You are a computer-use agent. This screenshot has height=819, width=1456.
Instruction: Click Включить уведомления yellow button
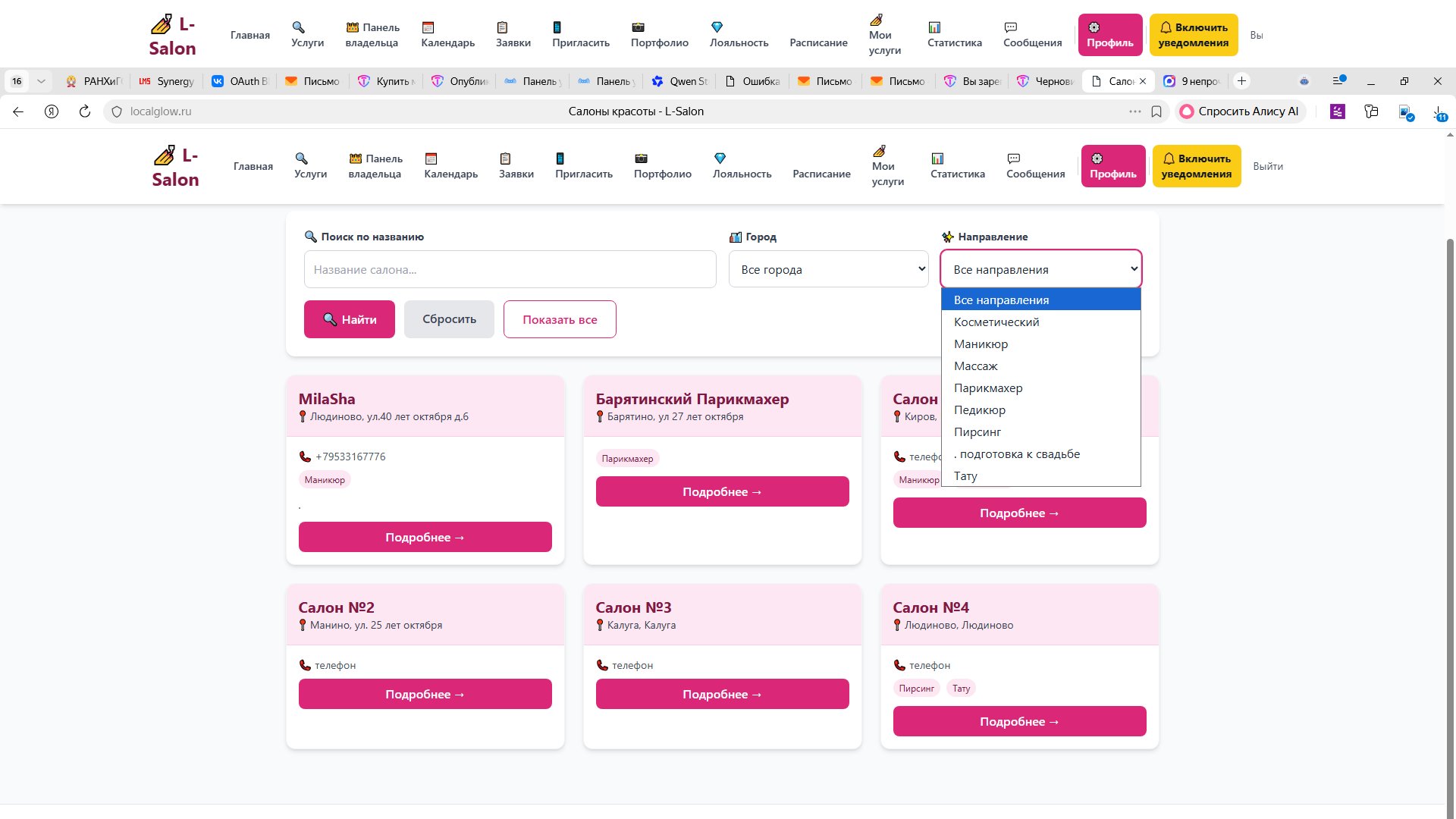(1196, 166)
